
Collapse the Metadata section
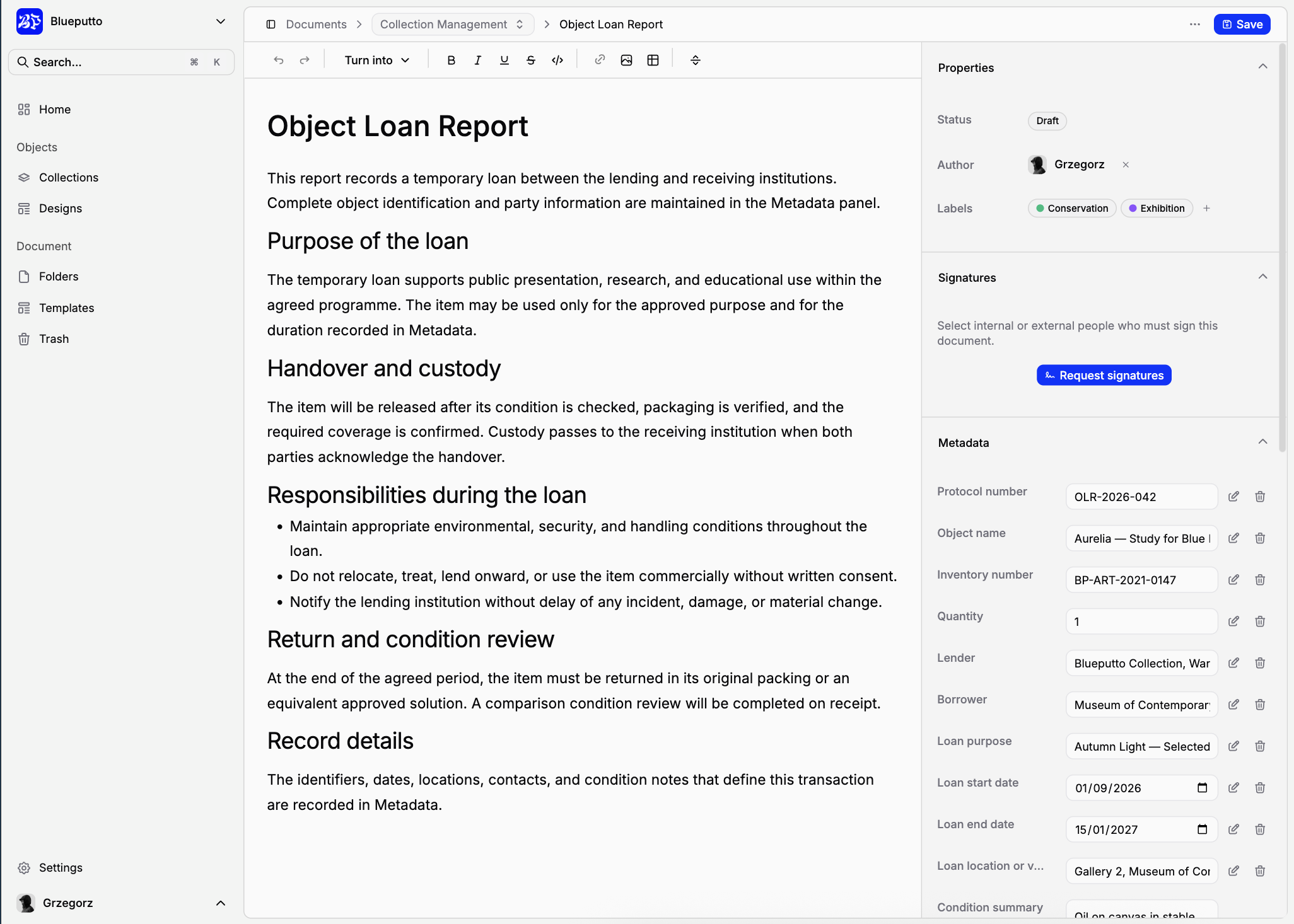click(x=1262, y=442)
